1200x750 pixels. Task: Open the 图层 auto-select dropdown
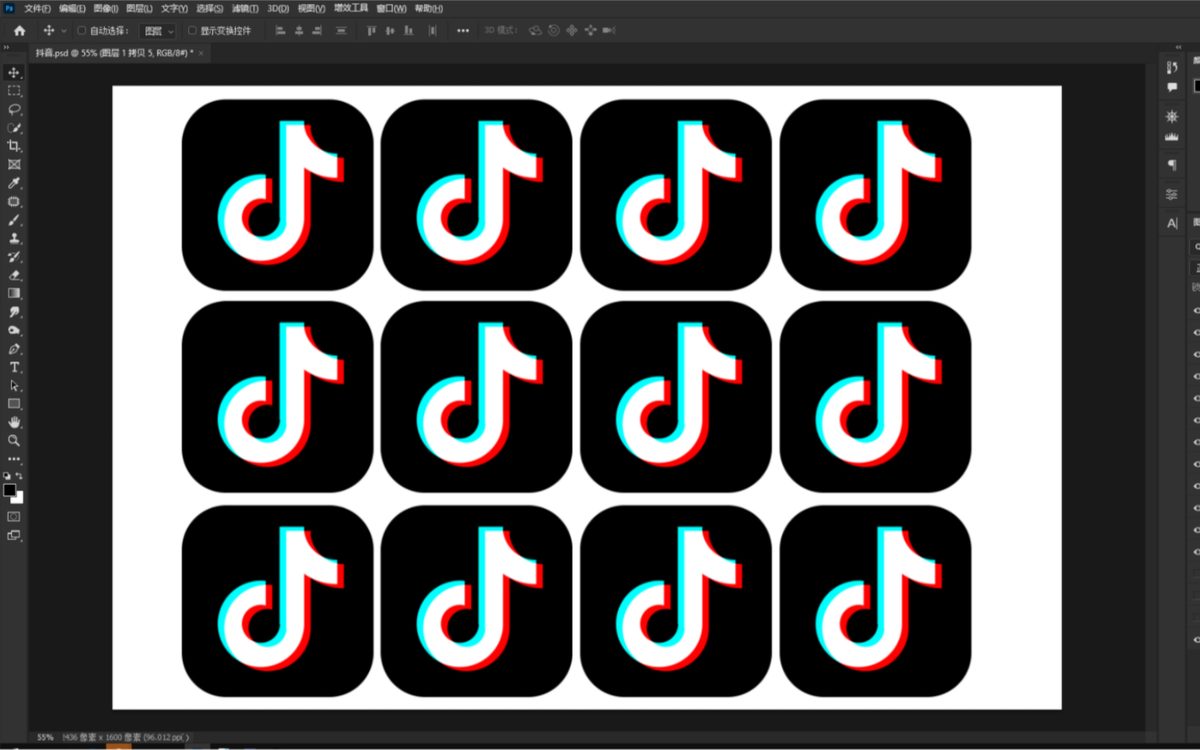[x=158, y=31]
